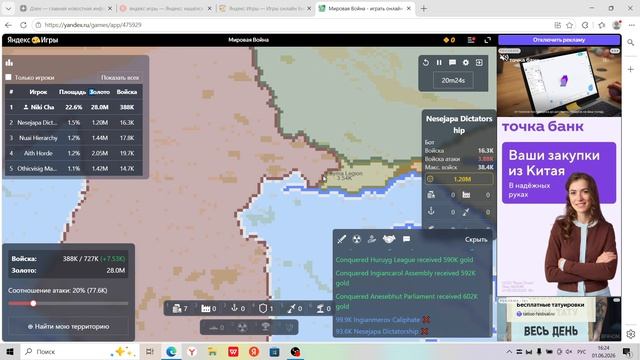Viewport: 640px width, 360px height.
Task: Switch to the third Яндекс Игры tab
Action: 265,8
